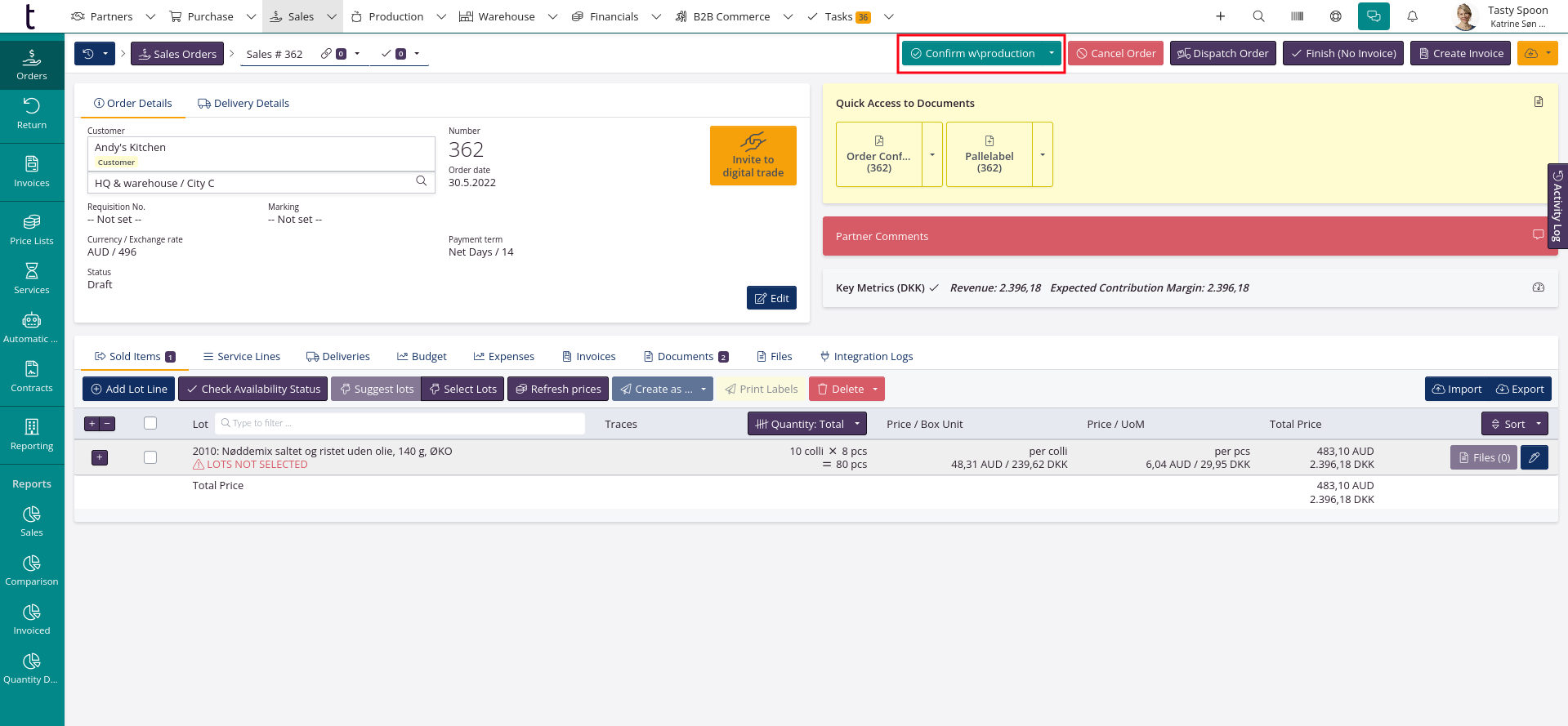The height and width of the screenshot is (726, 1568).
Task: Toggle the select-all checkbox in table header
Action: click(150, 423)
